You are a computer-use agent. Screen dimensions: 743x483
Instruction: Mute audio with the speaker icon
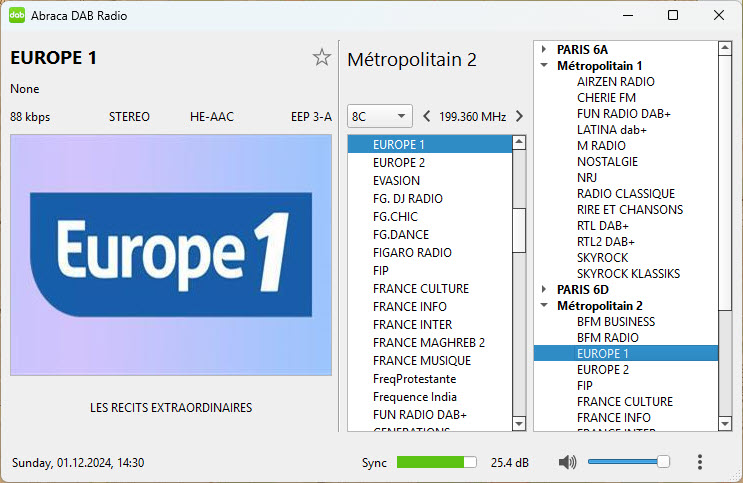(x=567, y=462)
